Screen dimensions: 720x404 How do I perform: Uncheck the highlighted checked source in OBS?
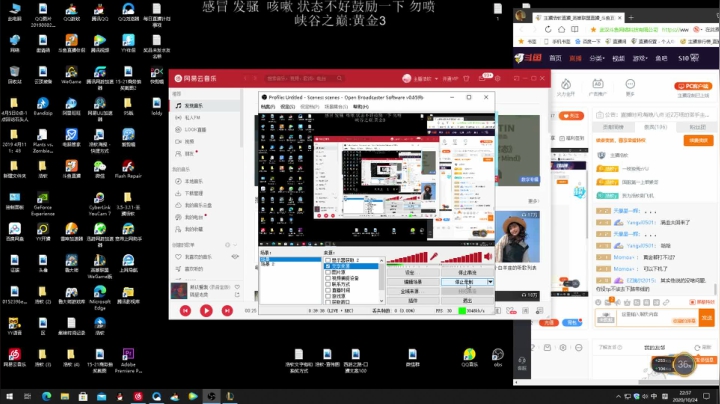[x=328, y=266]
